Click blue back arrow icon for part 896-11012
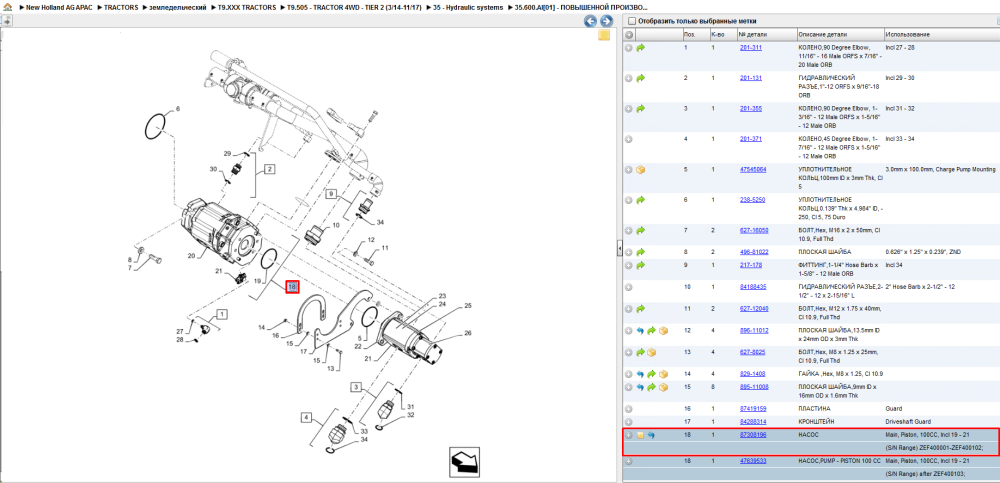 tap(641, 331)
